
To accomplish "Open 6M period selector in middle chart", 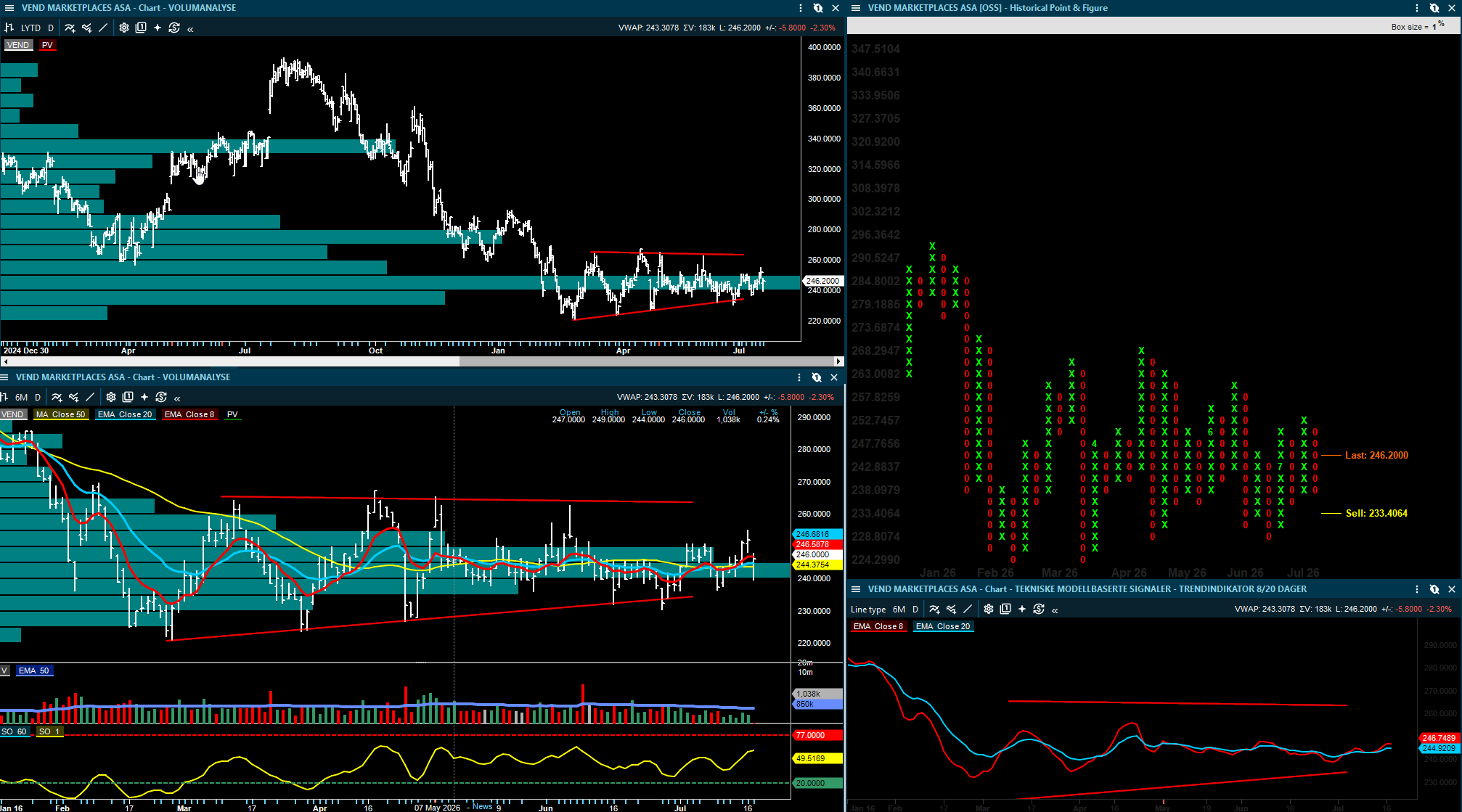I will (x=22, y=398).
